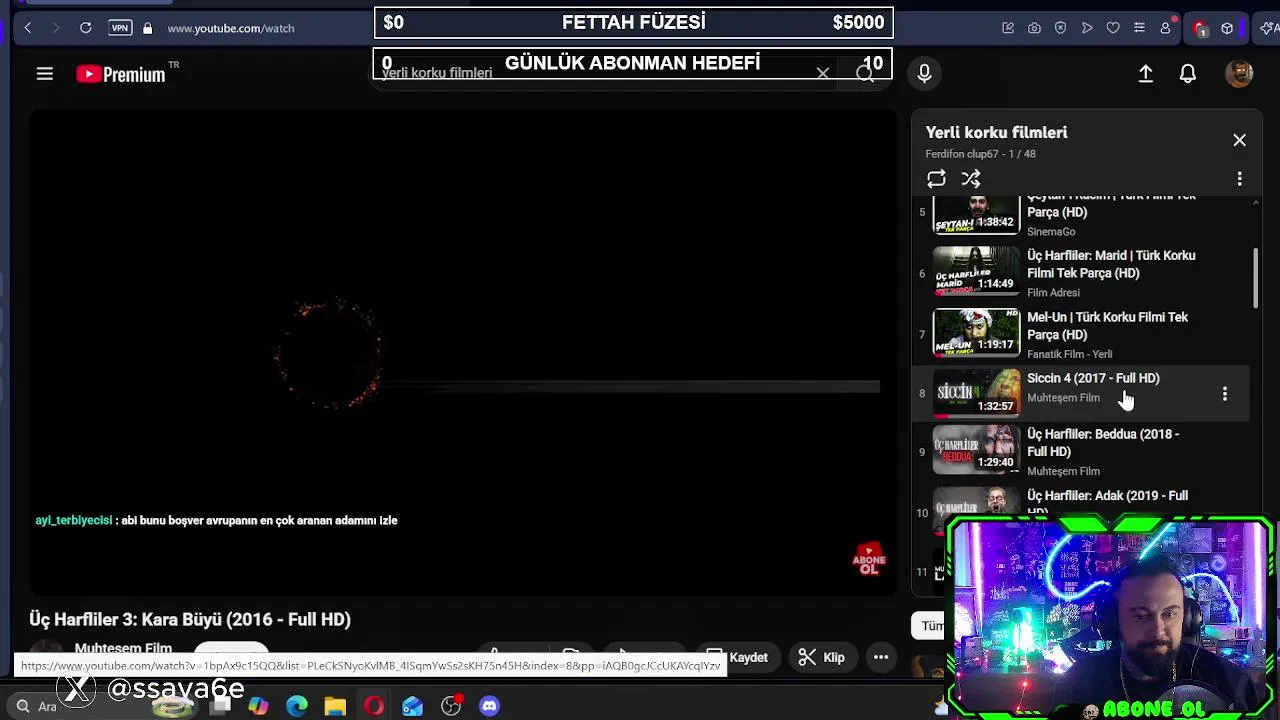The width and height of the screenshot is (1280, 720).
Task: Click the Siccin 4 thumbnail
Action: pos(976,392)
